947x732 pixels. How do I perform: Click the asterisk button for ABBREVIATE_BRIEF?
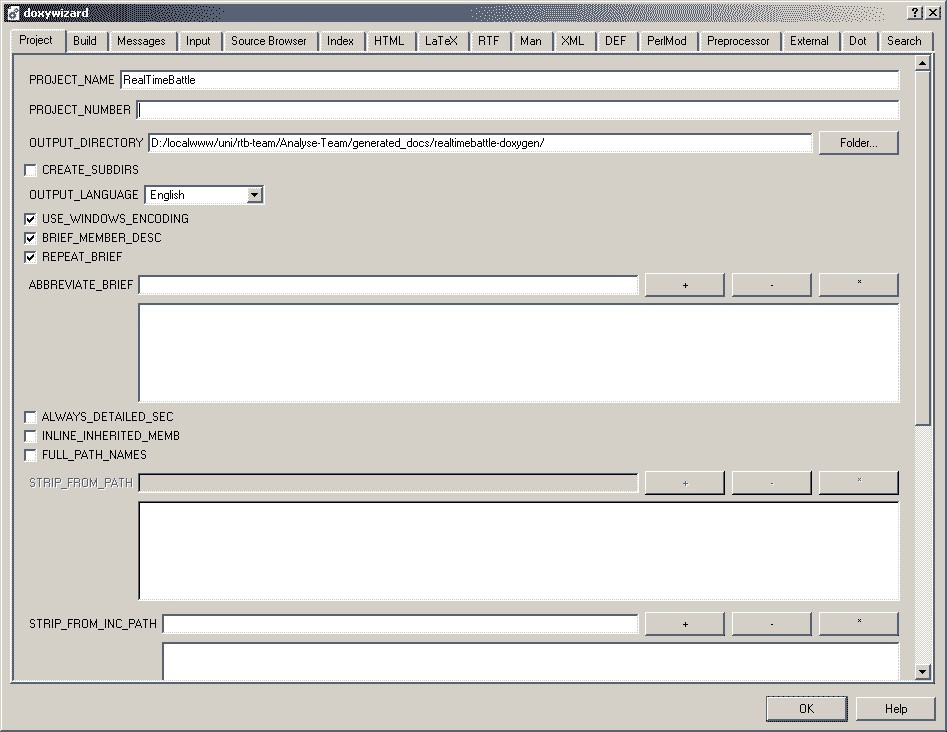click(859, 285)
